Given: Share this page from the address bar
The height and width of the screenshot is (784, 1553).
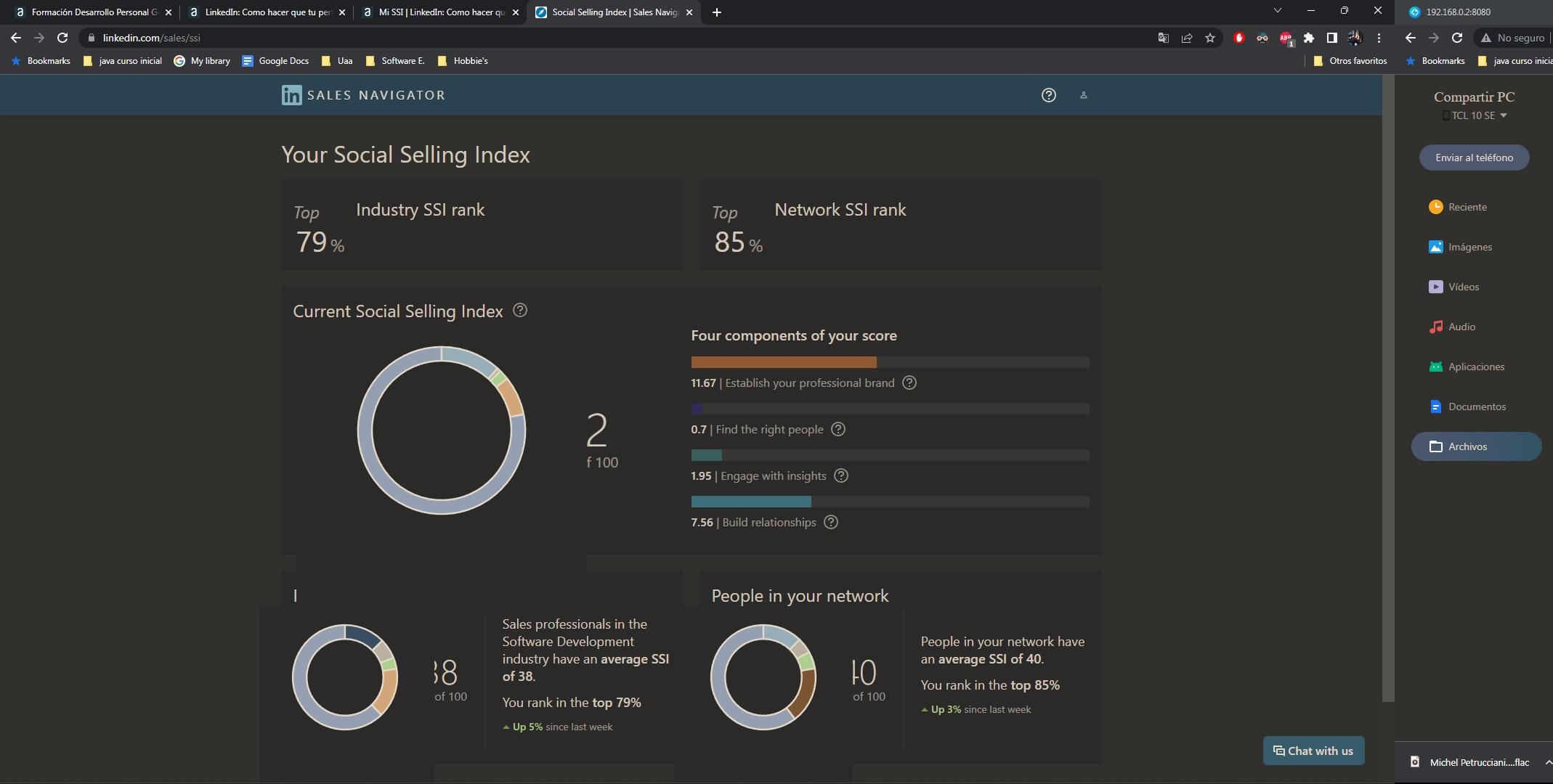Looking at the screenshot, I should [x=1187, y=38].
